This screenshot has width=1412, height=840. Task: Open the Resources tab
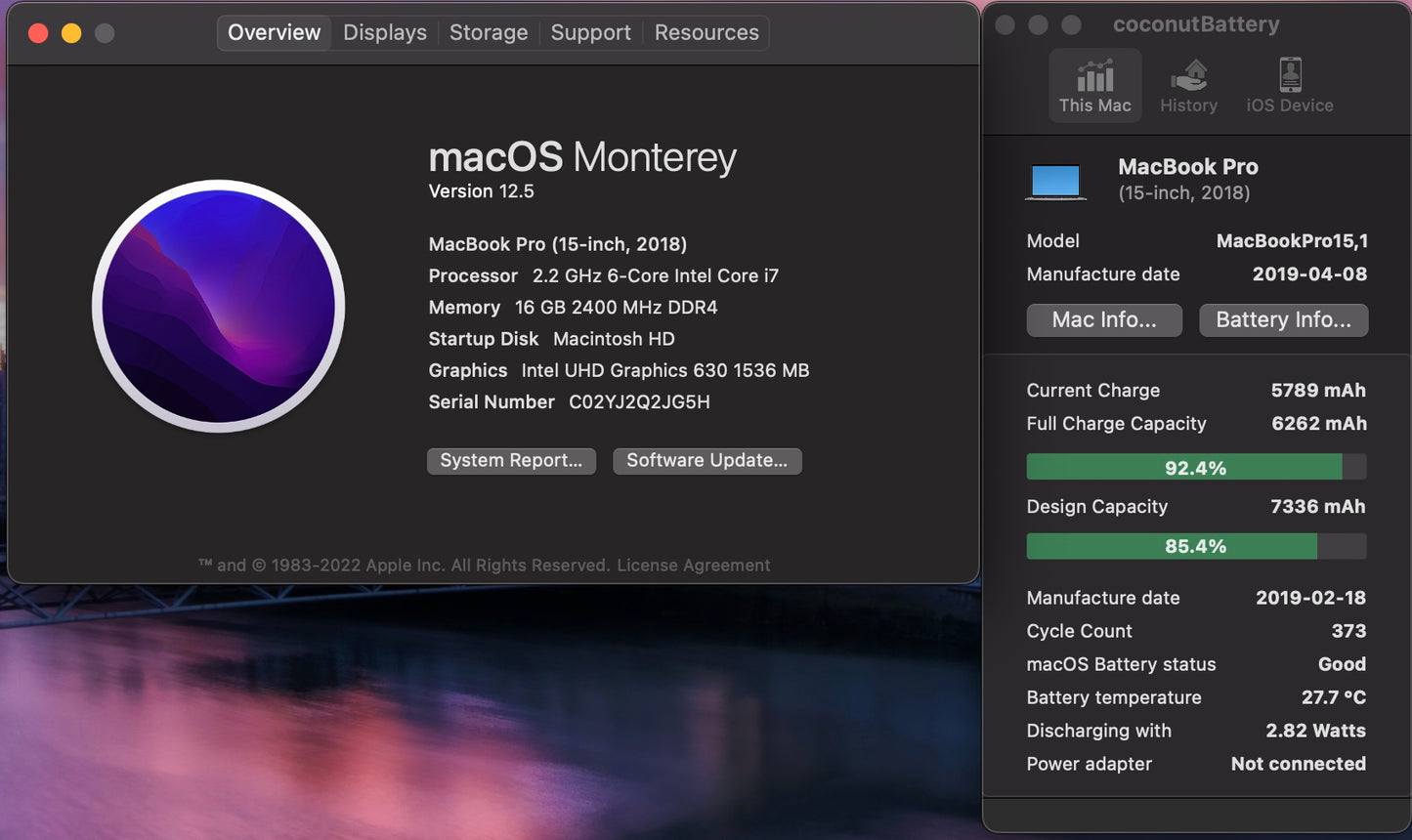(x=706, y=32)
